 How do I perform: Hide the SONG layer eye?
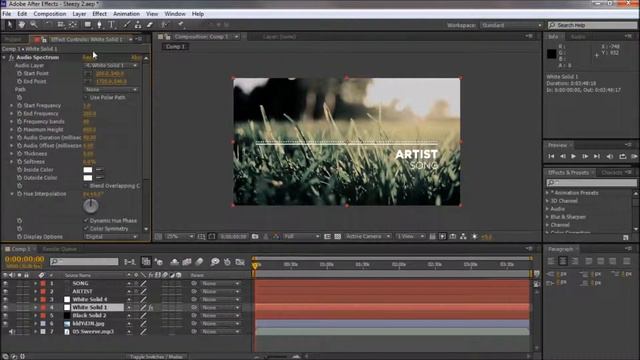5,283
